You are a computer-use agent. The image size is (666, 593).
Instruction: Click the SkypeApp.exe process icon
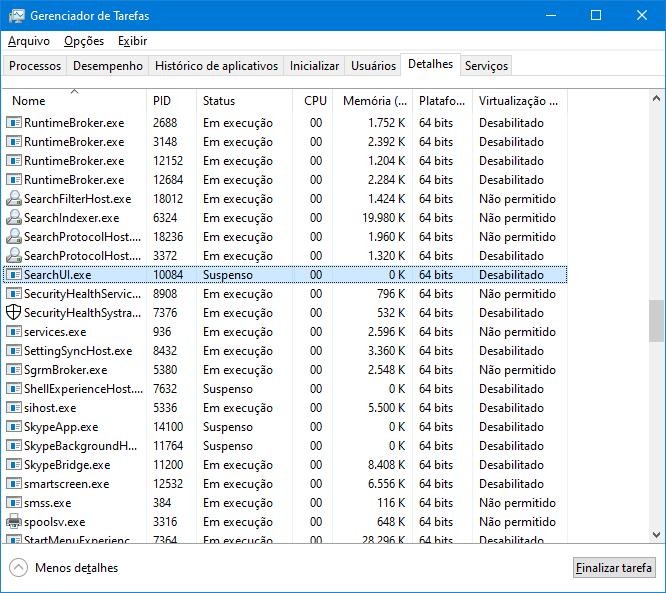pyautogui.click(x=14, y=427)
